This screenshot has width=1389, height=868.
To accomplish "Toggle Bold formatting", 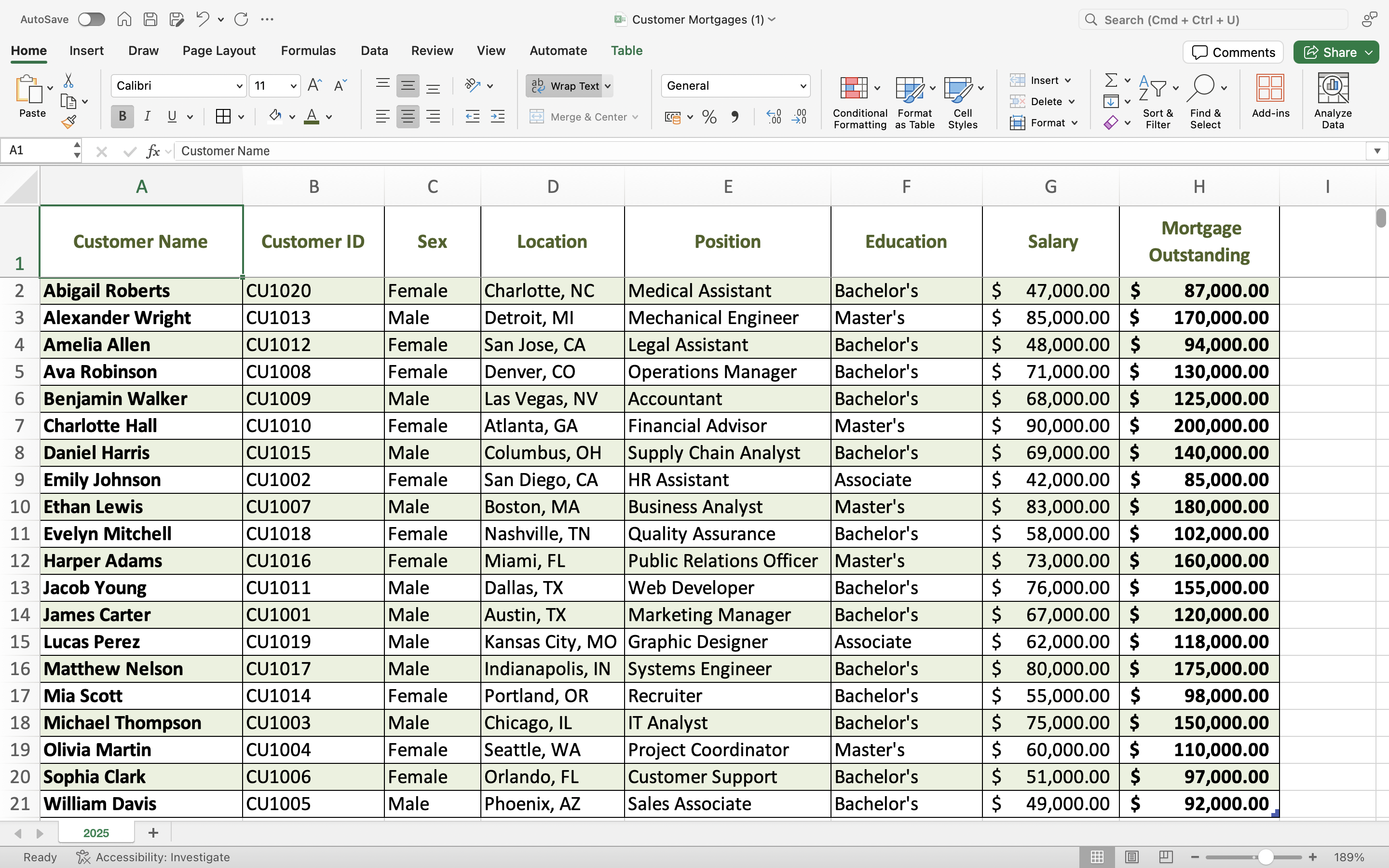I will (122, 117).
